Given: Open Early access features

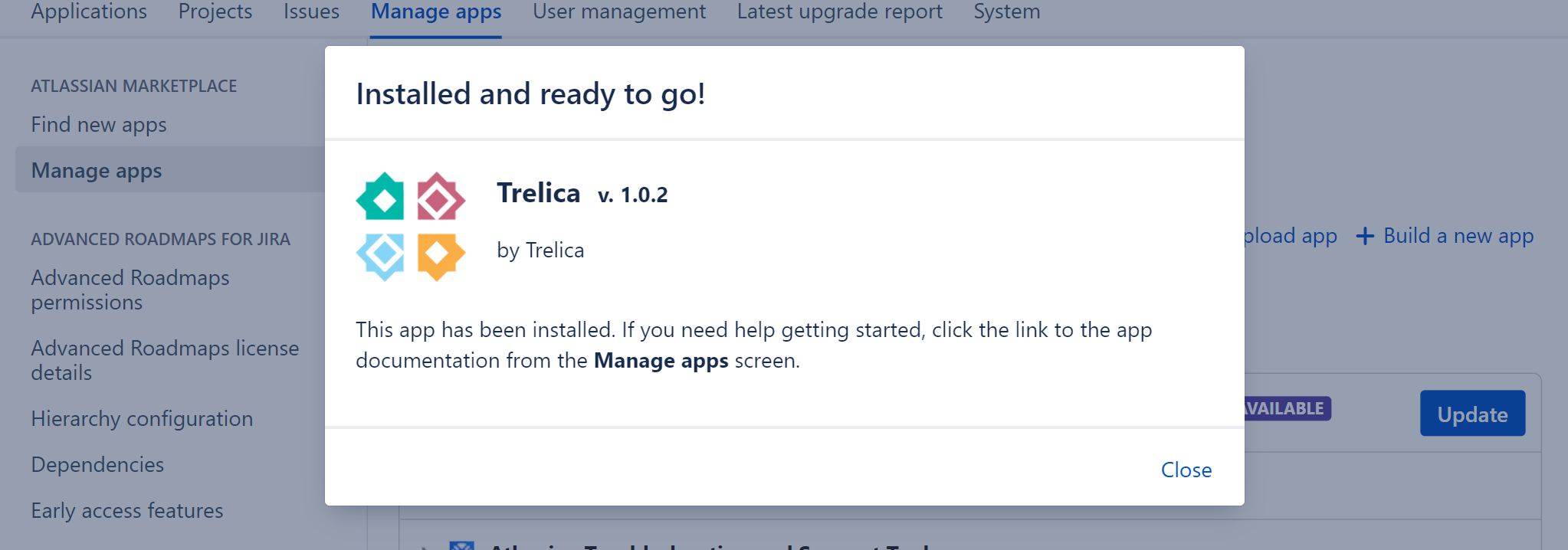Looking at the screenshot, I should (x=127, y=510).
